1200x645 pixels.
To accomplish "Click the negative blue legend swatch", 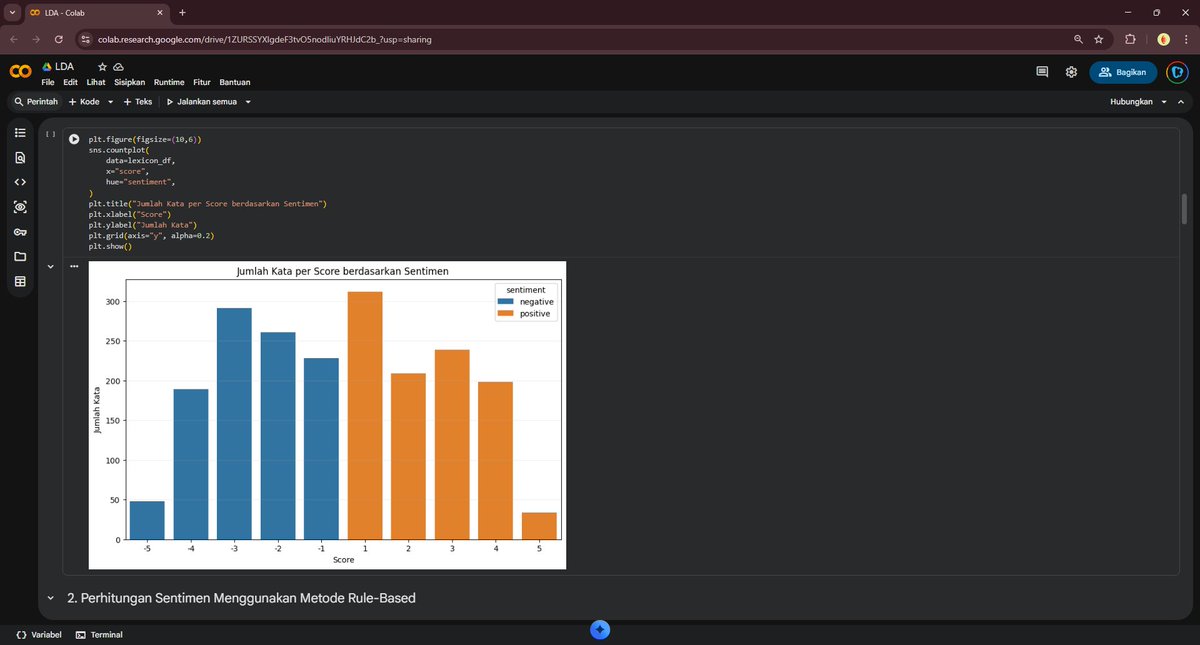I will (505, 301).
